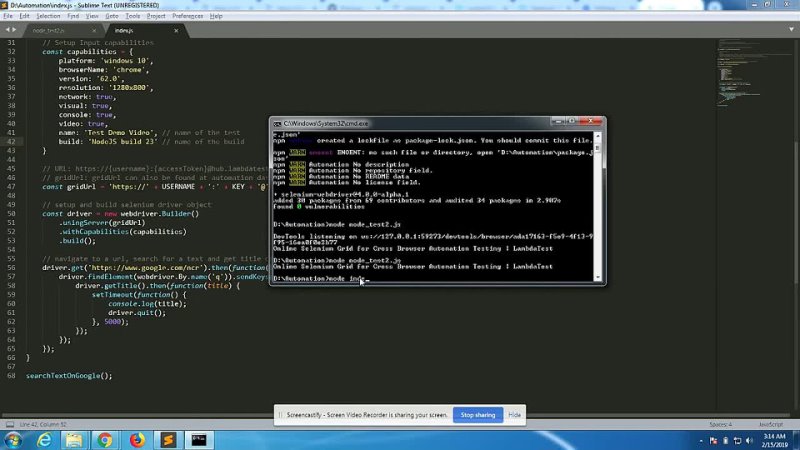Image resolution: width=800 pixels, height=450 pixels.
Task: Show hidden tray icons arrow
Action: (x=701, y=440)
